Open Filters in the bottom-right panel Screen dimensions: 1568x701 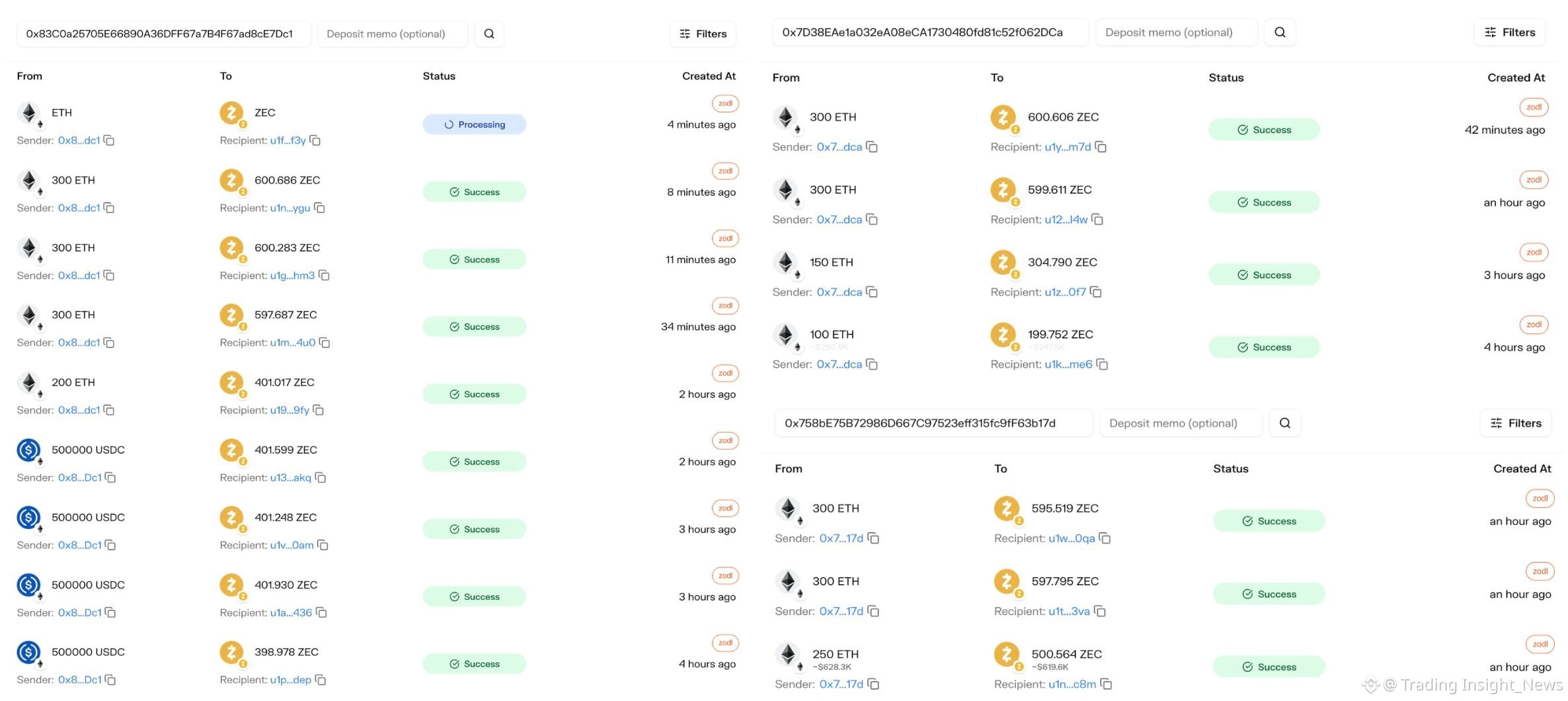[1516, 423]
